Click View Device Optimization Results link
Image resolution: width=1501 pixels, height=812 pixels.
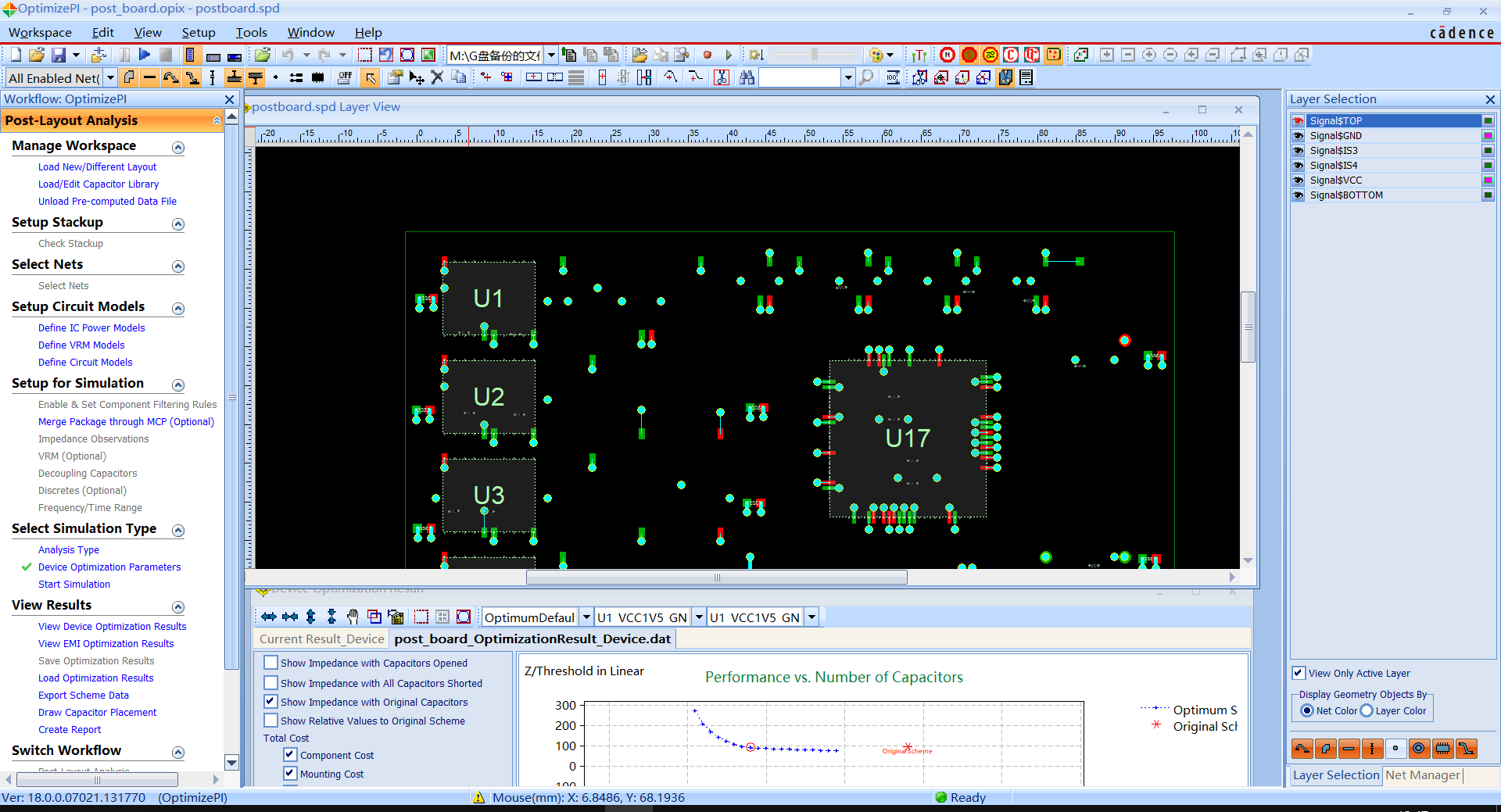pyautogui.click(x=112, y=626)
